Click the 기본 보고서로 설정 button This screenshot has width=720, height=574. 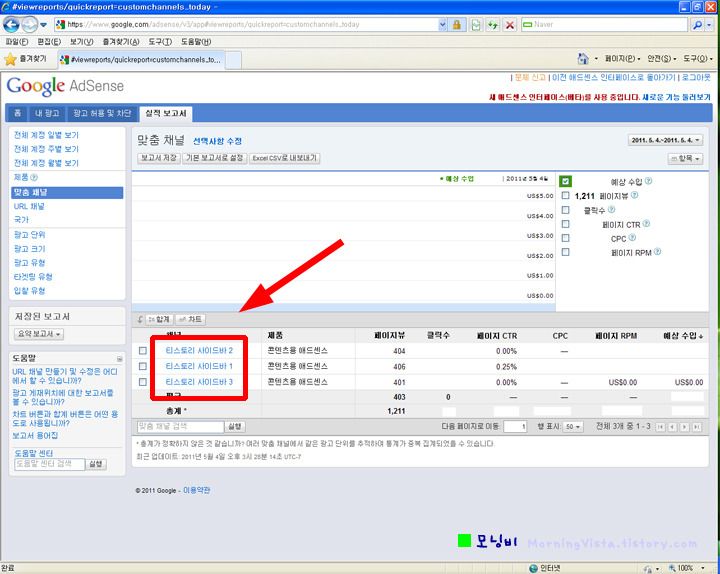[214, 158]
